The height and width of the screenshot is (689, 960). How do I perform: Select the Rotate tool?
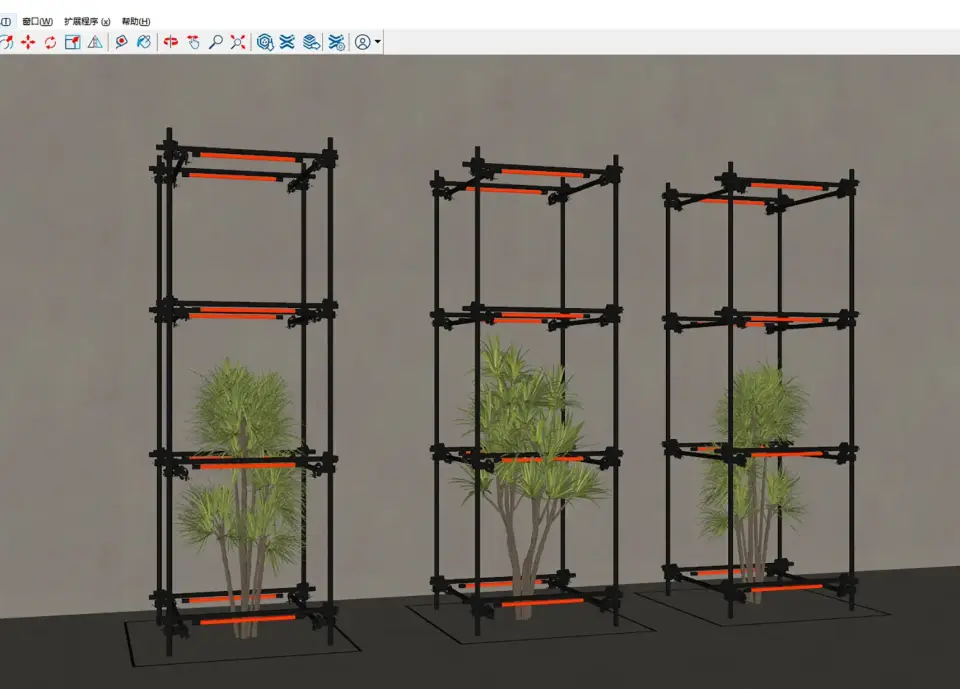(x=50, y=42)
